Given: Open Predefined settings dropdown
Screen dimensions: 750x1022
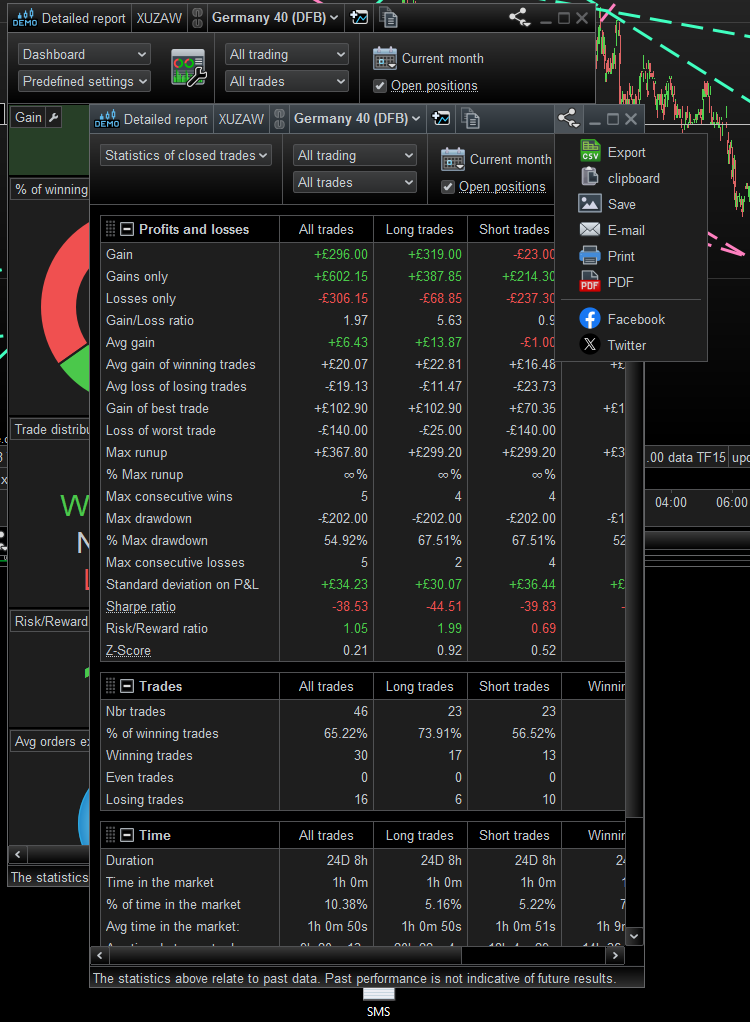Looking at the screenshot, I should (x=84, y=81).
